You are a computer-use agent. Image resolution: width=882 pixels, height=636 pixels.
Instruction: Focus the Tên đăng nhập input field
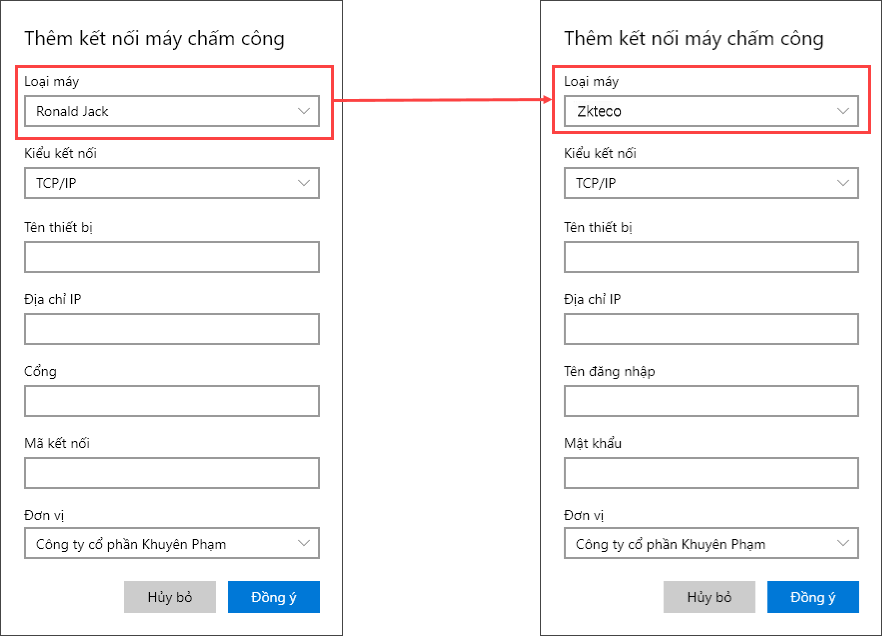tap(711, 401)
